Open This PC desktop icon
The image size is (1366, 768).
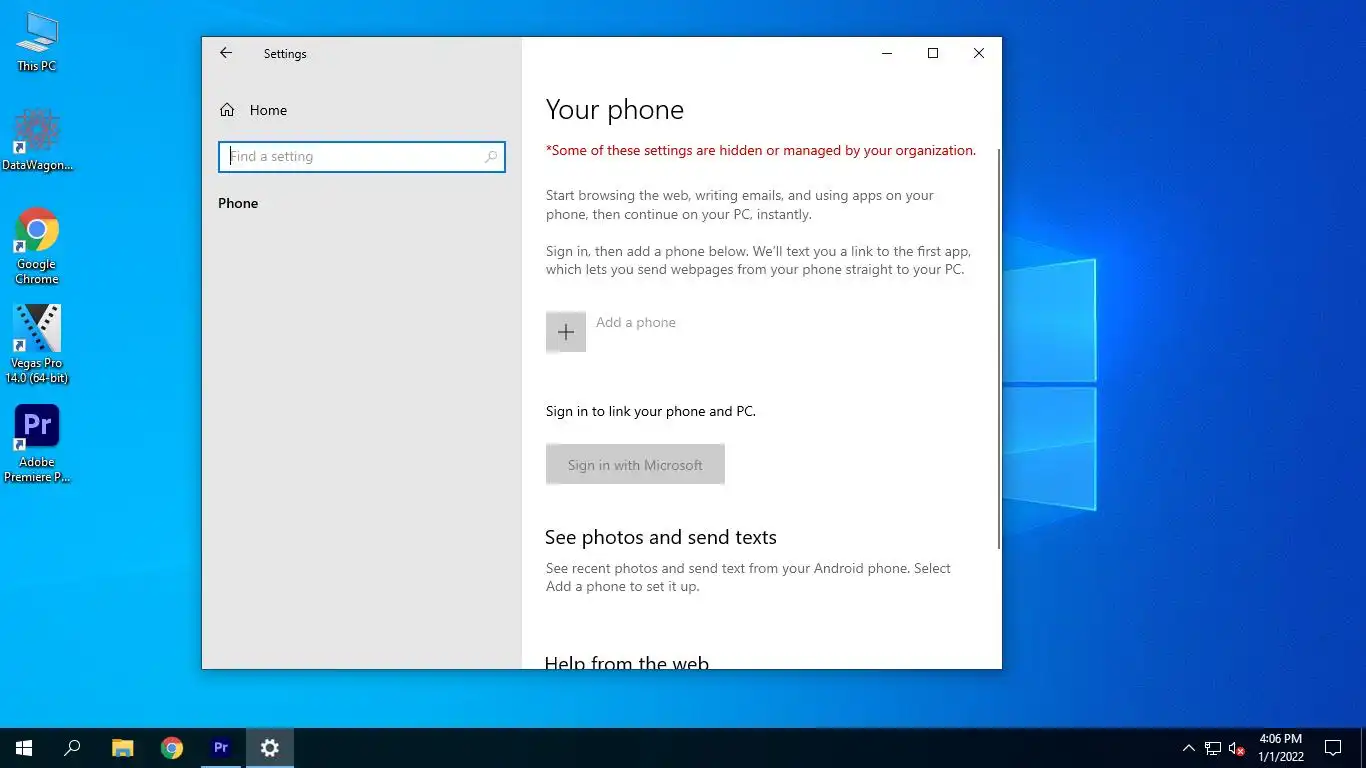coord(37,42)
